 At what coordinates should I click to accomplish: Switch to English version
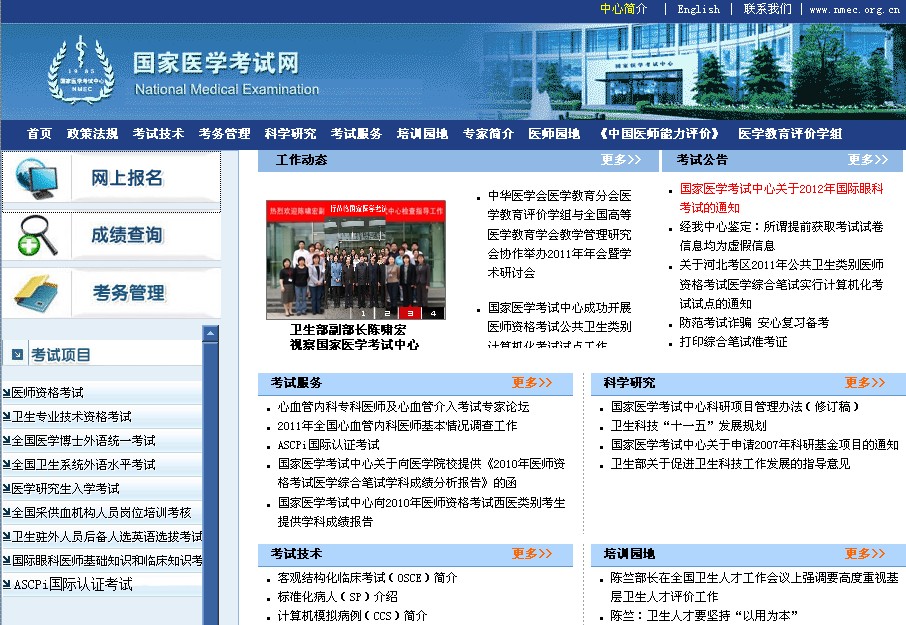[699, 9]
